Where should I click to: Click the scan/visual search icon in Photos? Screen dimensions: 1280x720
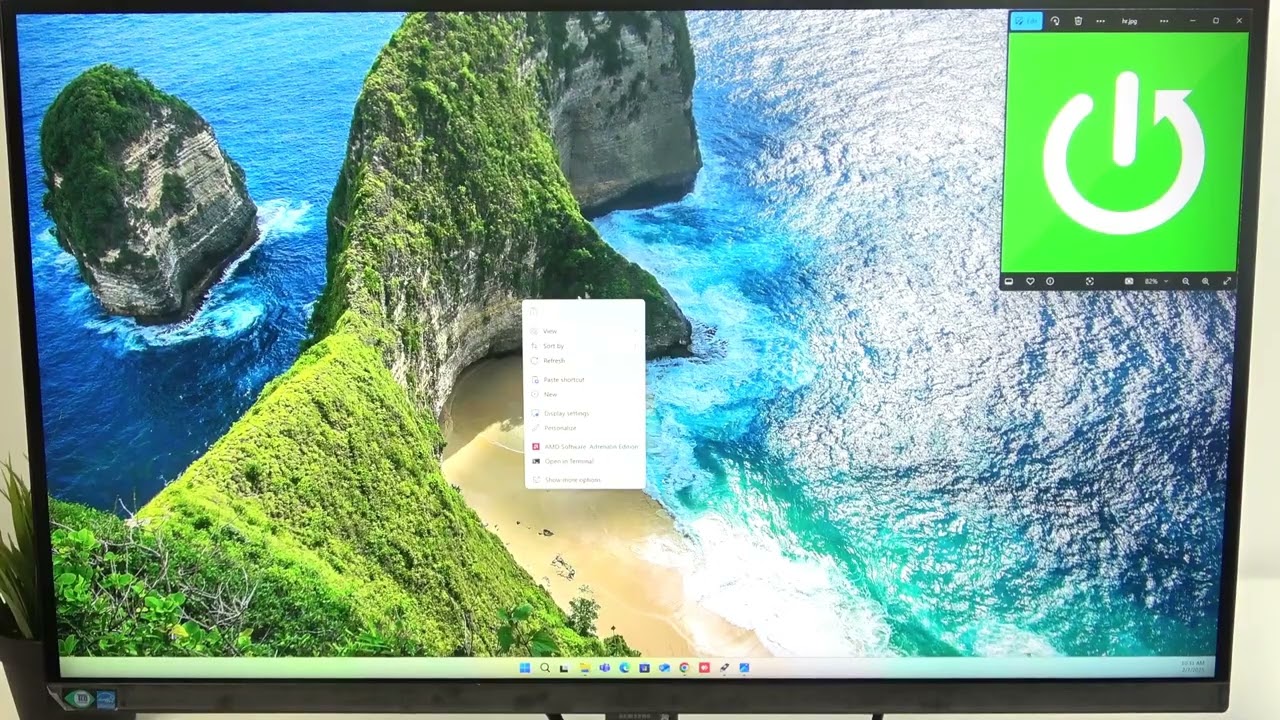point(1090,282)
